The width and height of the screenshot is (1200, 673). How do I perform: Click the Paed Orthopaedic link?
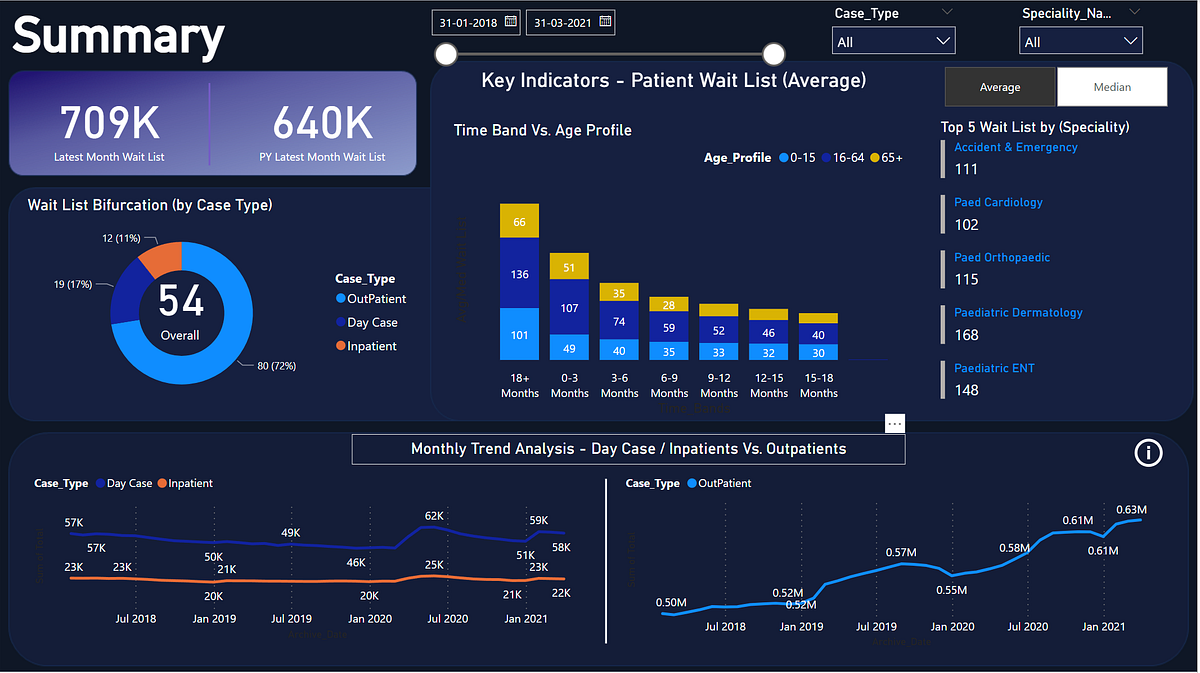click(x=1001, y=257)
